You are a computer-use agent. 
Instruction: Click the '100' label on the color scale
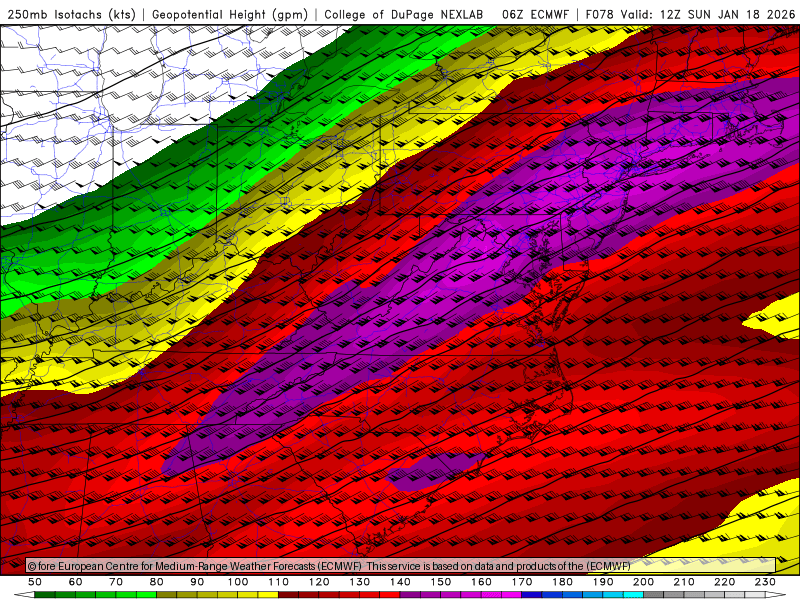(x=238, y=582)
